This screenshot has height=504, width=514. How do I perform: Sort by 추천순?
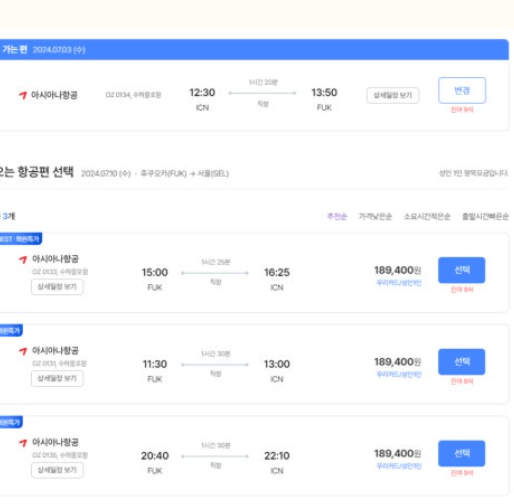coord(337,216)
